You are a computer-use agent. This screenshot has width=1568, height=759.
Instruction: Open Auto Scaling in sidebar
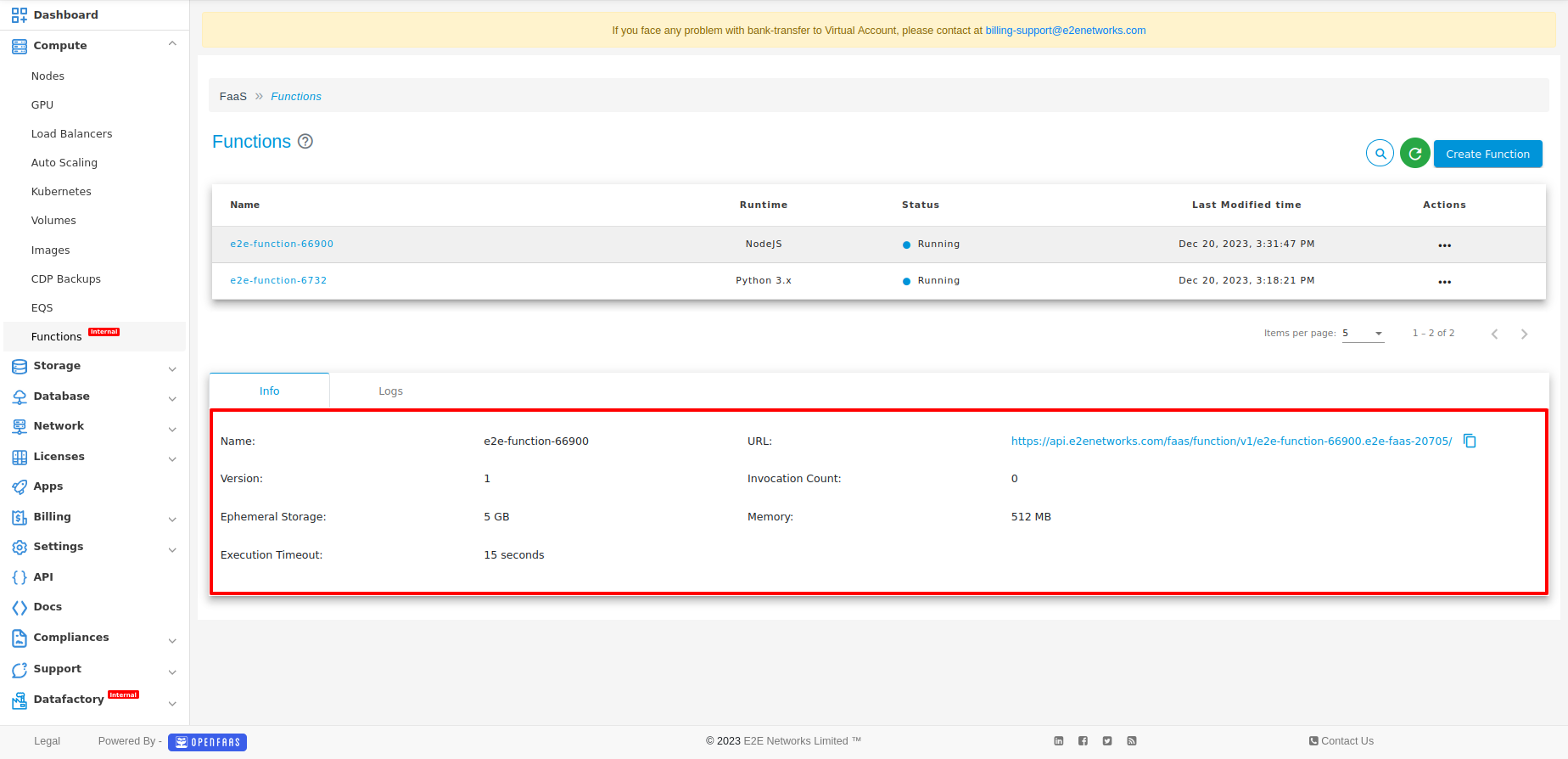tap(64, 163)
